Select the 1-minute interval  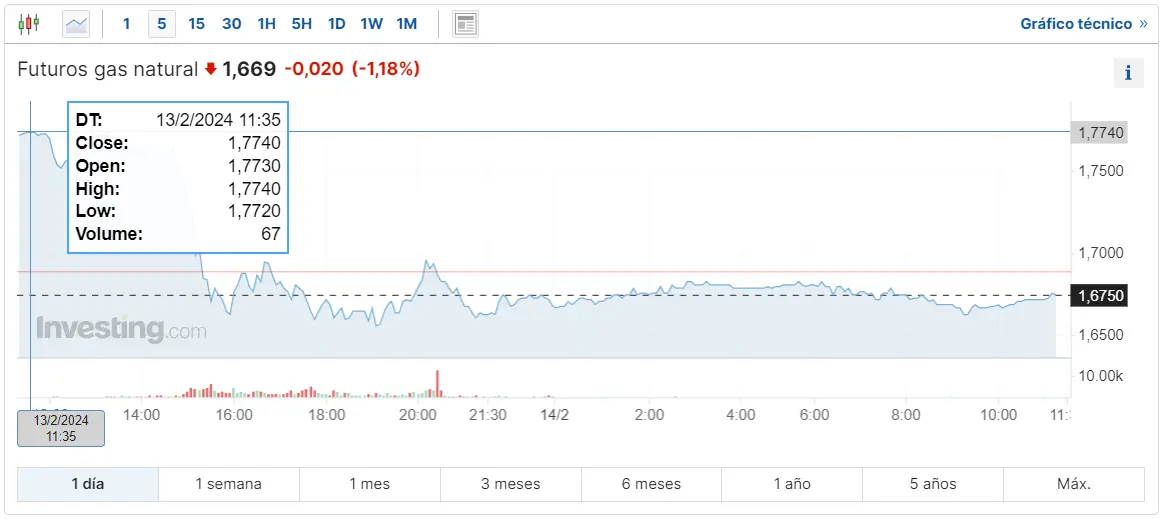click(126, 23)
